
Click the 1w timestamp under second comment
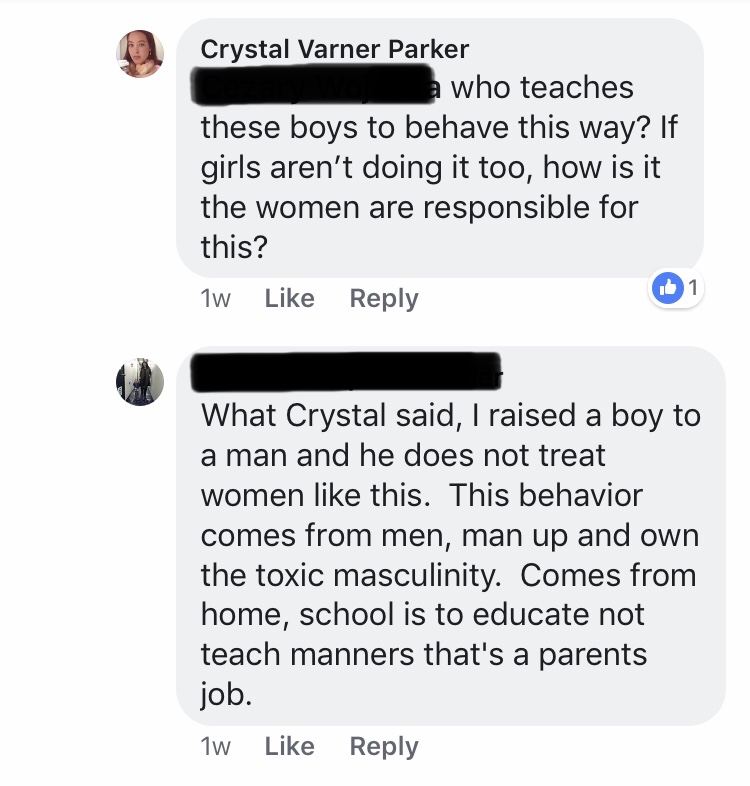click(x=215, y=746)
